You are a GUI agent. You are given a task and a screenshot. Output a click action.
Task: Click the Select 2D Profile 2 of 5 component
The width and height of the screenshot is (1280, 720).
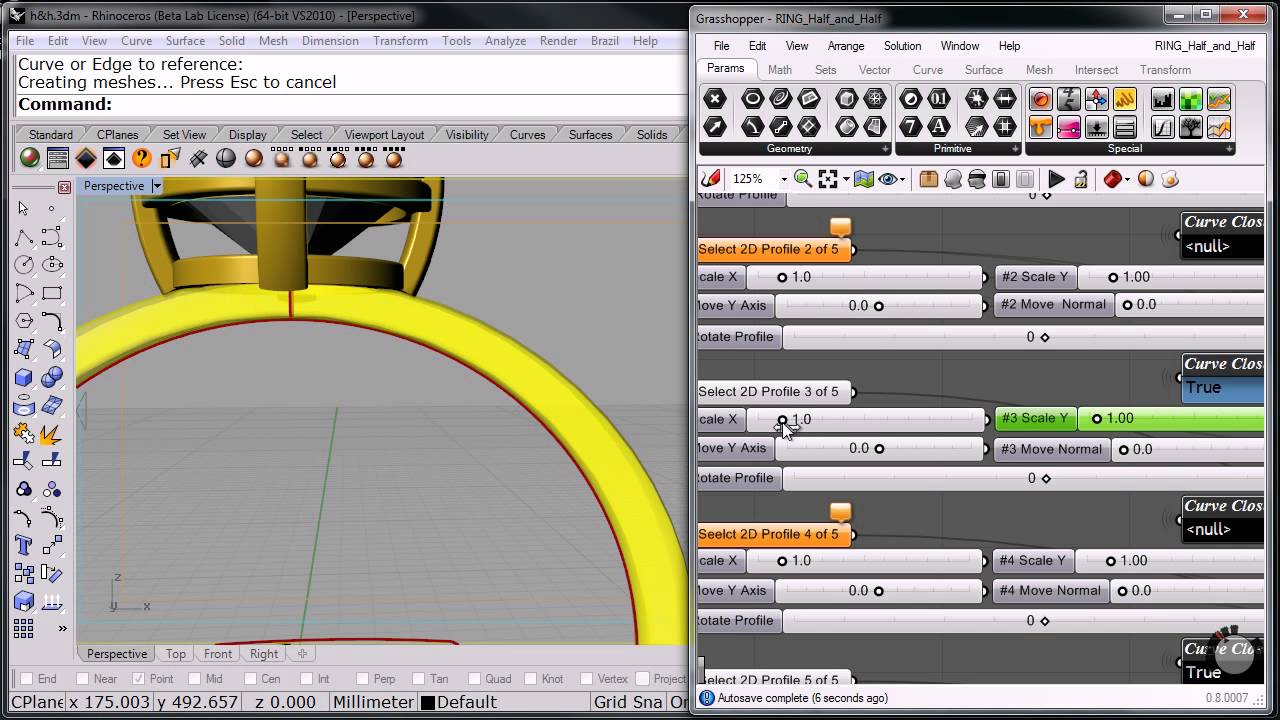coord(774,249)
